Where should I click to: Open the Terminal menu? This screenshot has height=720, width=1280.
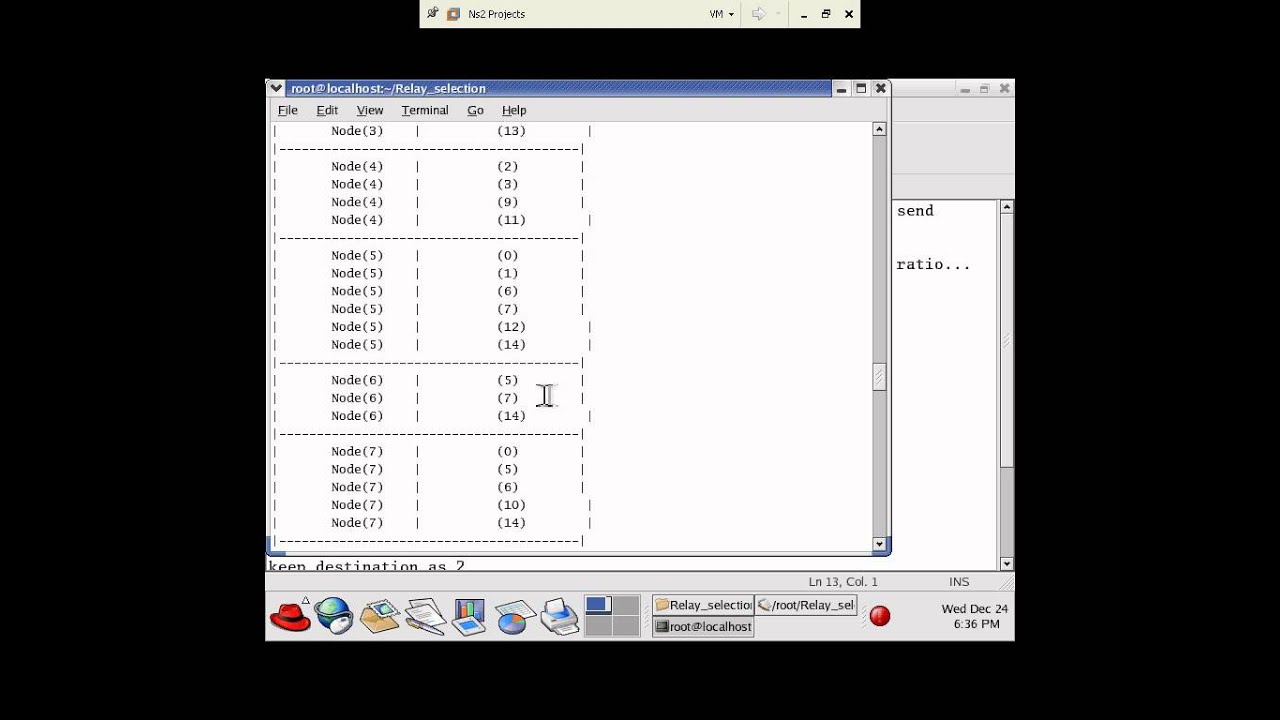click(x=425, y=110)
